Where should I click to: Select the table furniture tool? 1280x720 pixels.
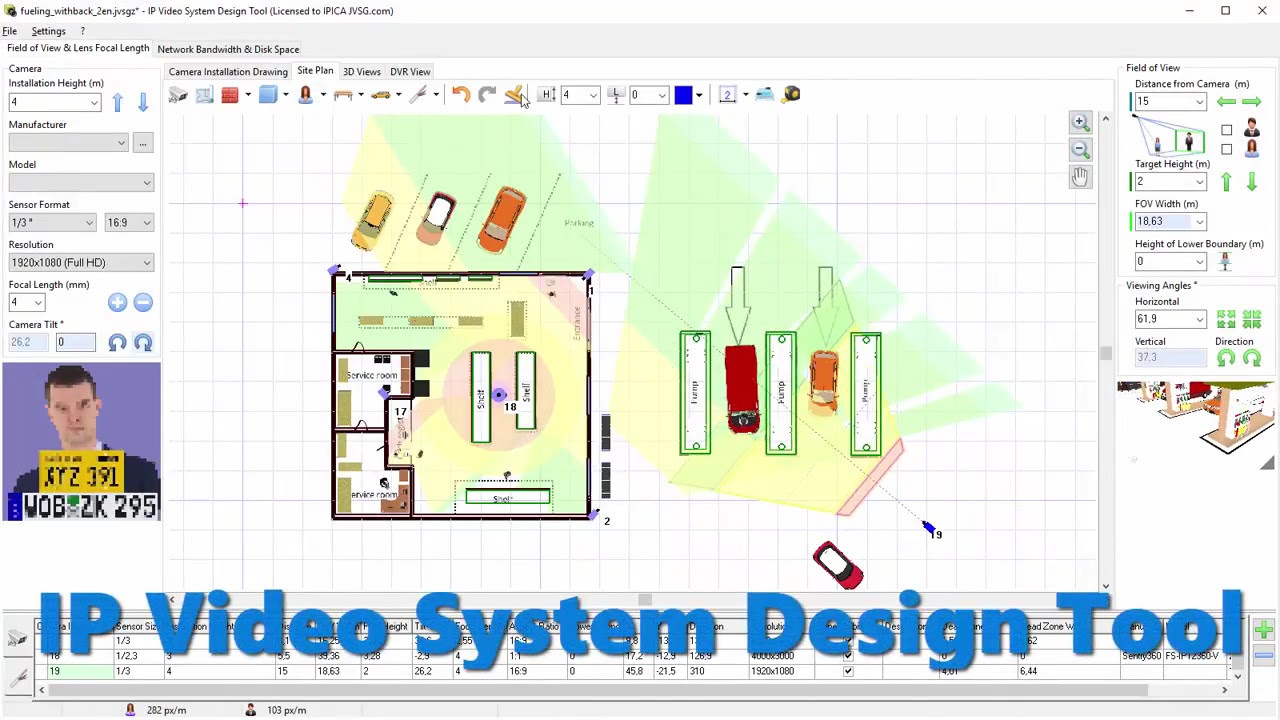(343, 95)
